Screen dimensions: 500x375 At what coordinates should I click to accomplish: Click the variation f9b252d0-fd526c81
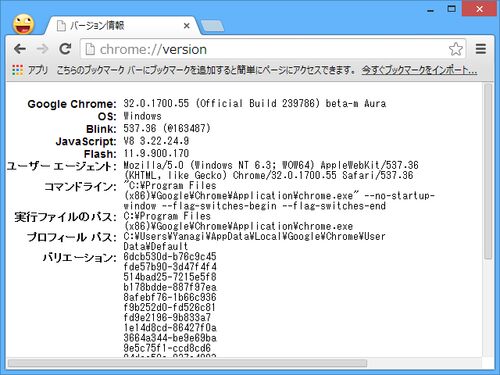[169, 307]
